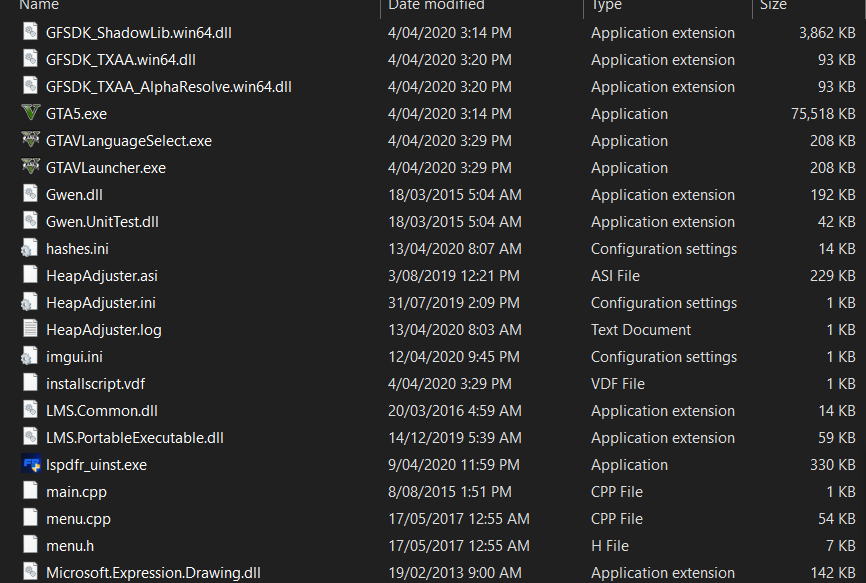Sort by the Type column header
Screen dimensions: 866x583
606,6
